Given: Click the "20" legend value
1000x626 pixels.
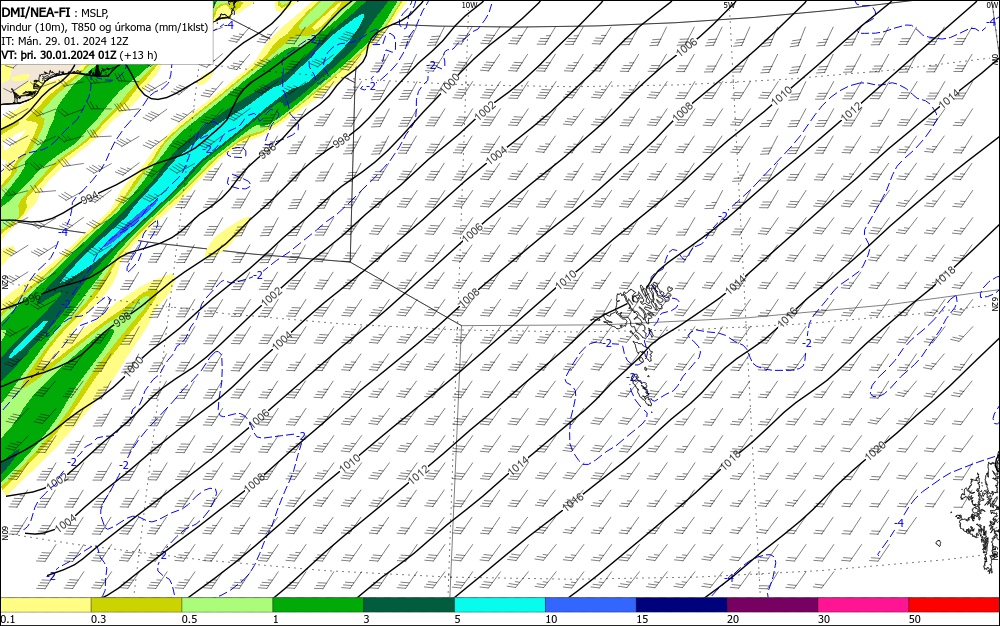Looking at the screenshot, I should [733, 619].
